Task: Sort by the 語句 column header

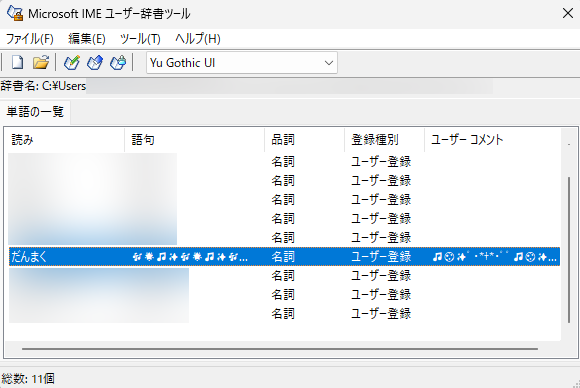Action: point(195,140)
